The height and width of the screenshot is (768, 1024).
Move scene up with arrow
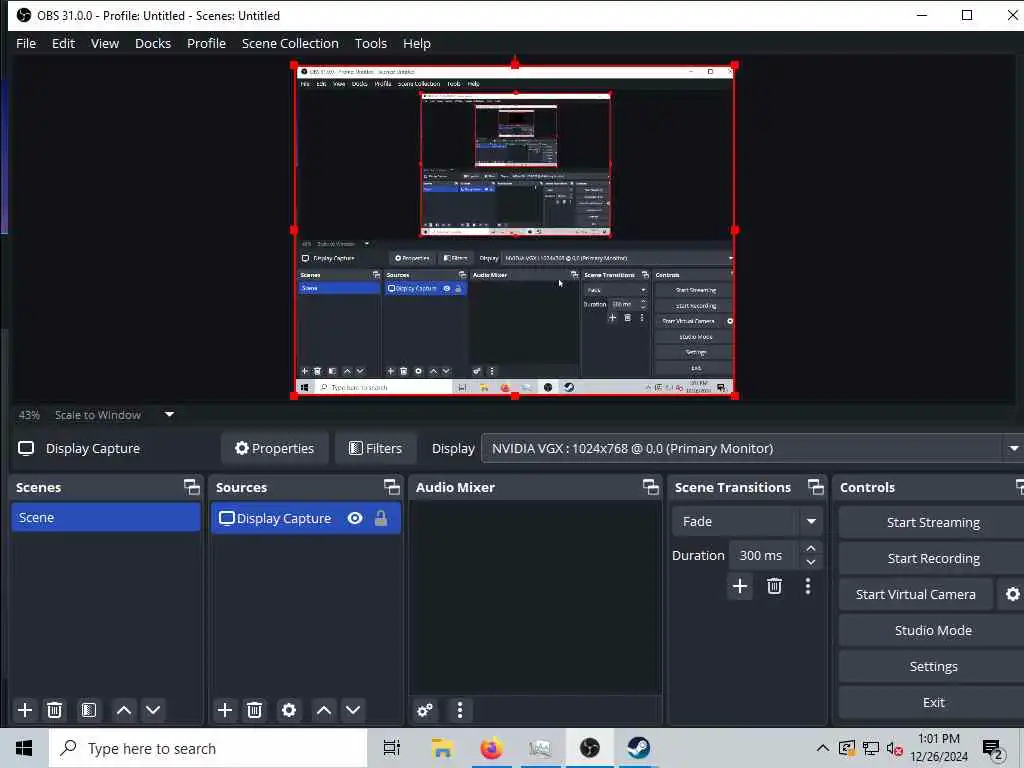click(x=123, y=710)
